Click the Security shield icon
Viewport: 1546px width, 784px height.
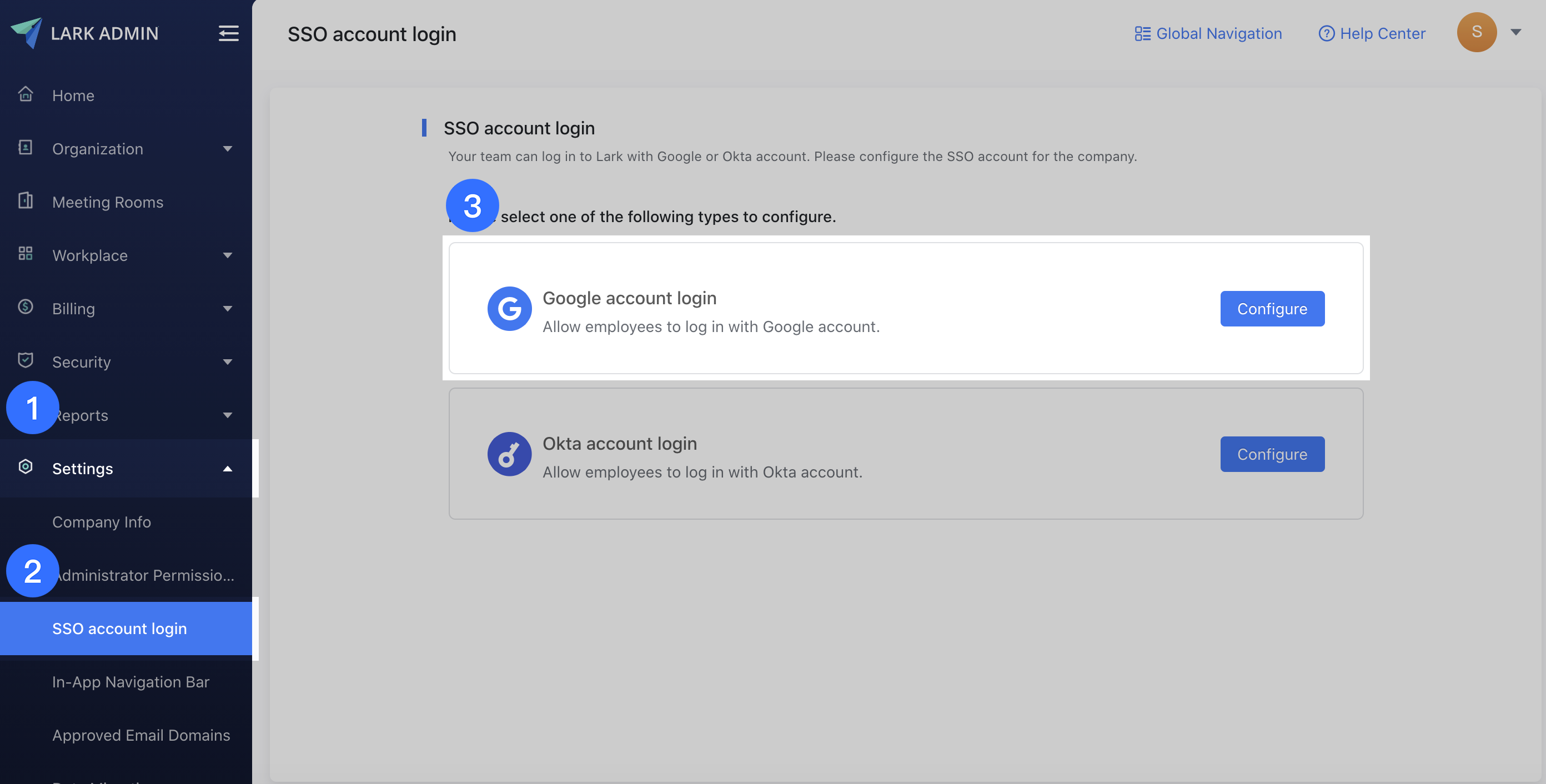25,360
